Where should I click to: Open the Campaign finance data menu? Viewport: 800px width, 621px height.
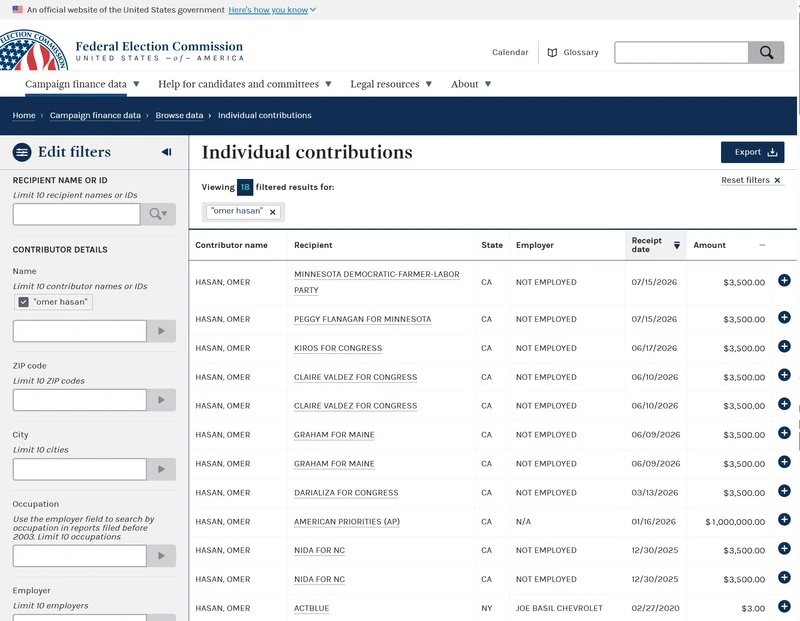(82, 84)
